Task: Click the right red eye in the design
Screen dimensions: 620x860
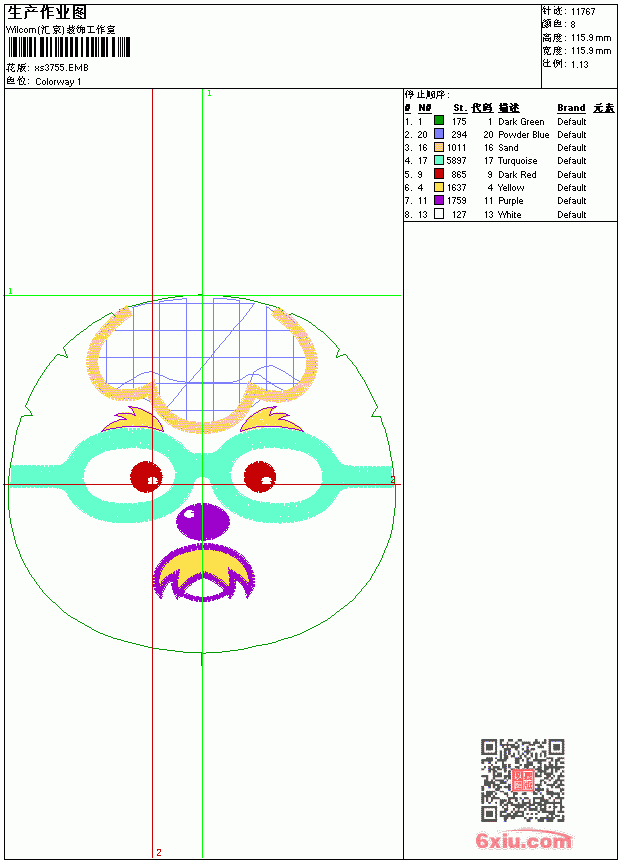Action: 260,477
